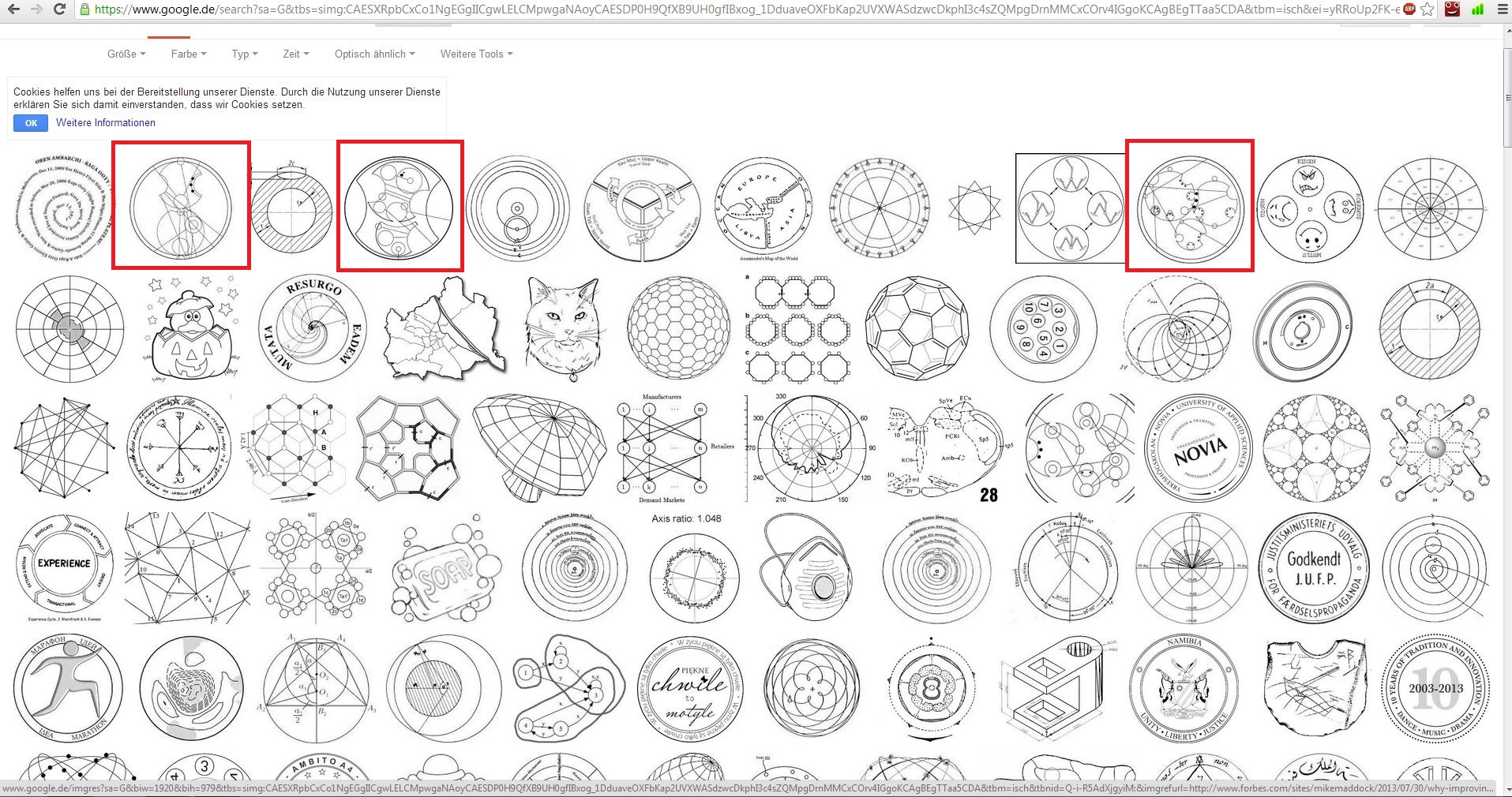Image resolution: width=1512 pixels, height=797 pixels.
Task: Expand the Optisch ähnlich dropdown
Action: click(x=374, y=54)
